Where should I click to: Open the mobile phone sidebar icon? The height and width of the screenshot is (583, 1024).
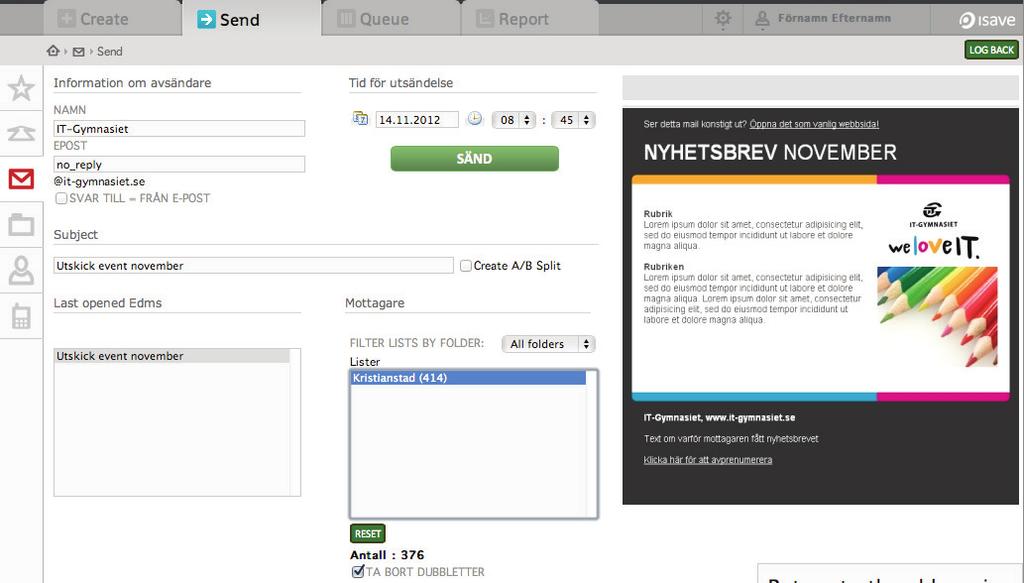tap(21, 316)
